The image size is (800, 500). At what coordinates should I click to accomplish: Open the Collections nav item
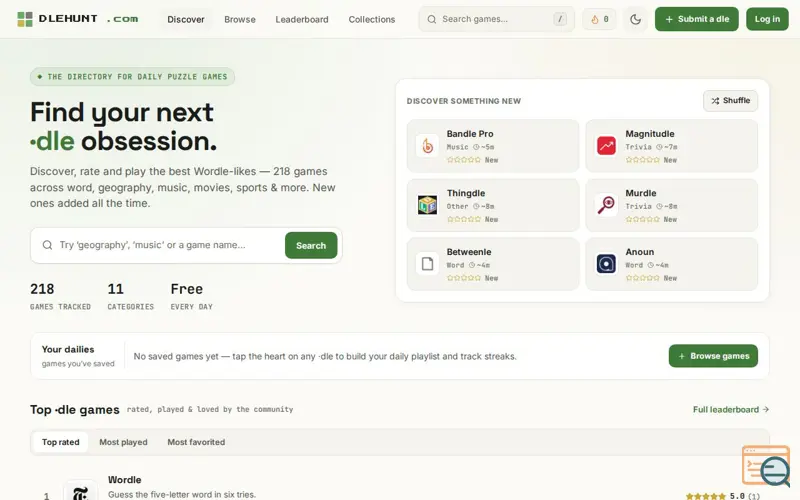[x=372, y=19]
